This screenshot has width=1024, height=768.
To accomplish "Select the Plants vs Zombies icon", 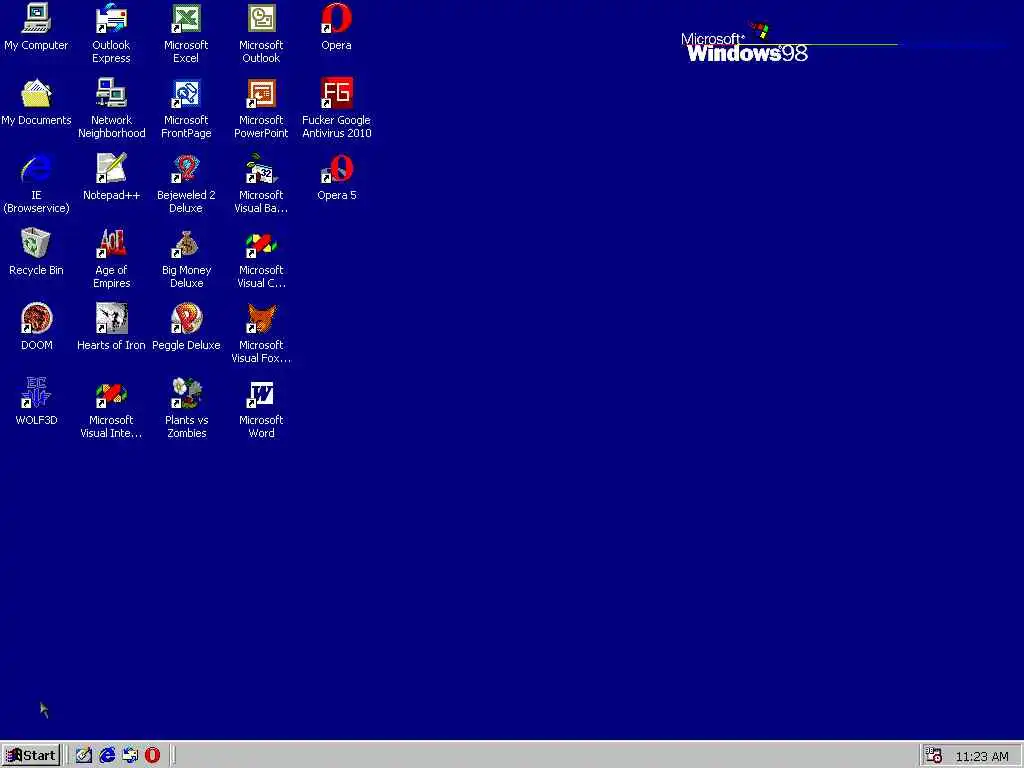I will pos(186,393).
